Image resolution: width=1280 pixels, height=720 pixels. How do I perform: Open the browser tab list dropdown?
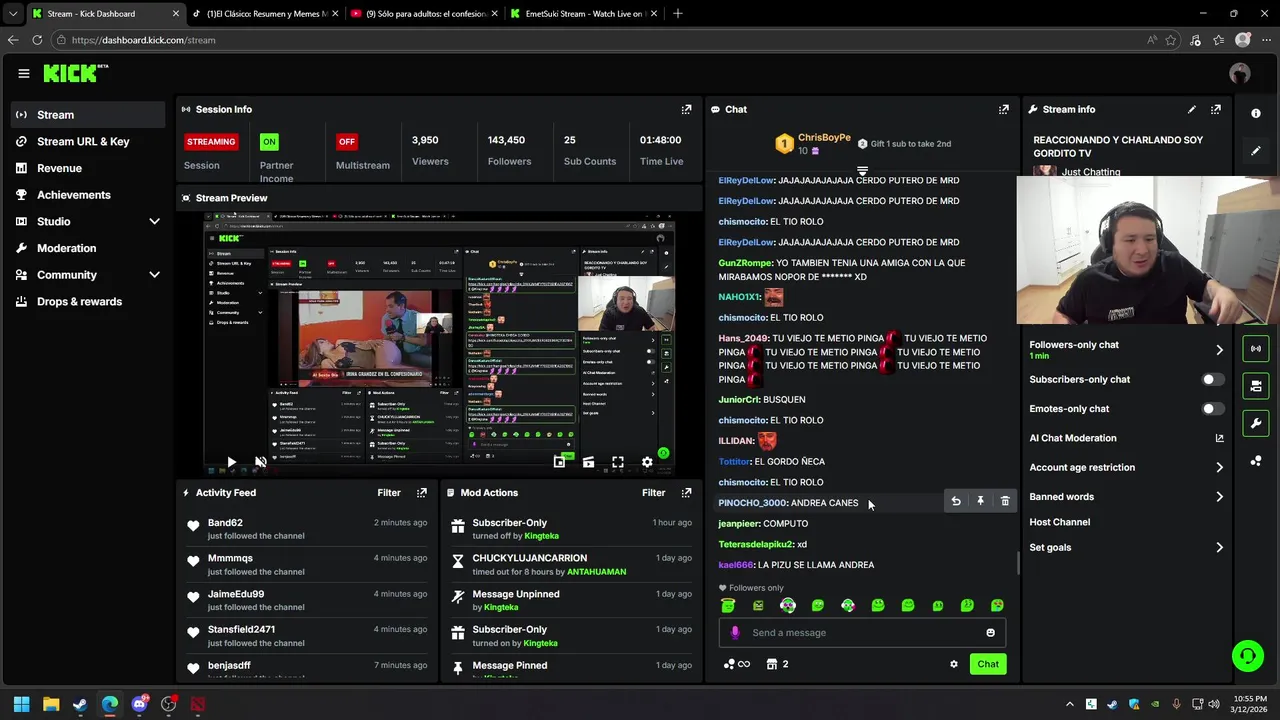coord(12,14)
